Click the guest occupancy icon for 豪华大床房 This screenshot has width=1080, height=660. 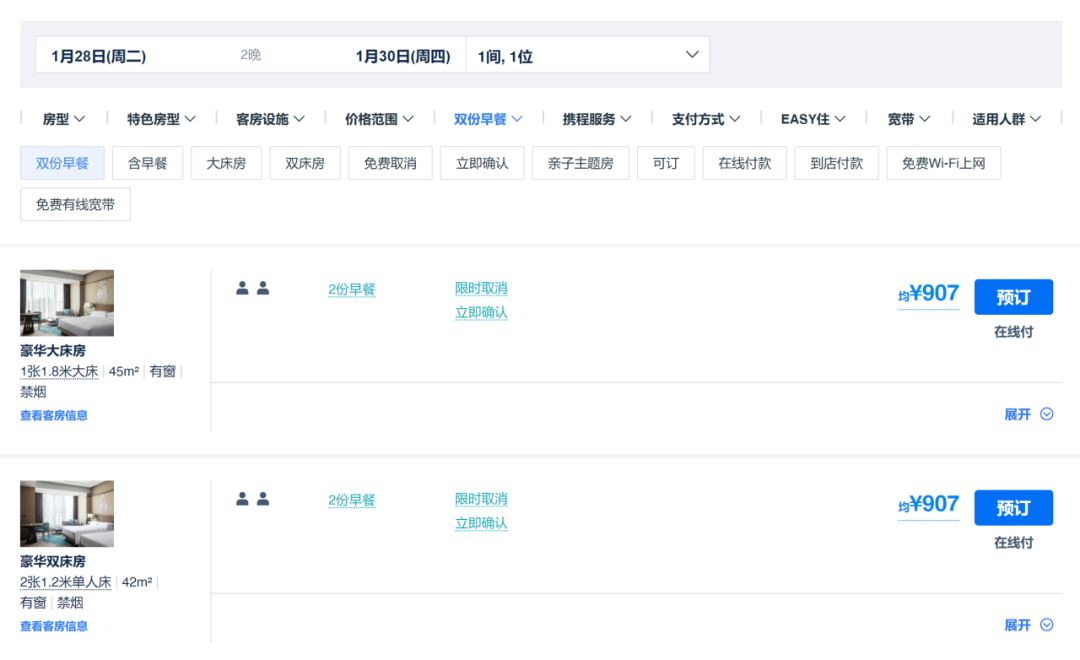(252, 289)
